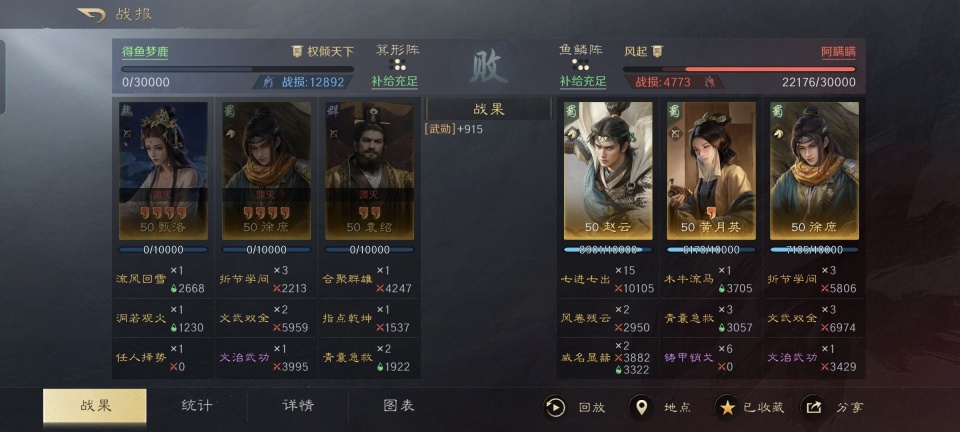View the 箕形阵 formation dots icon
Viewport: 960px width, 432px height.
click(397, 64)
